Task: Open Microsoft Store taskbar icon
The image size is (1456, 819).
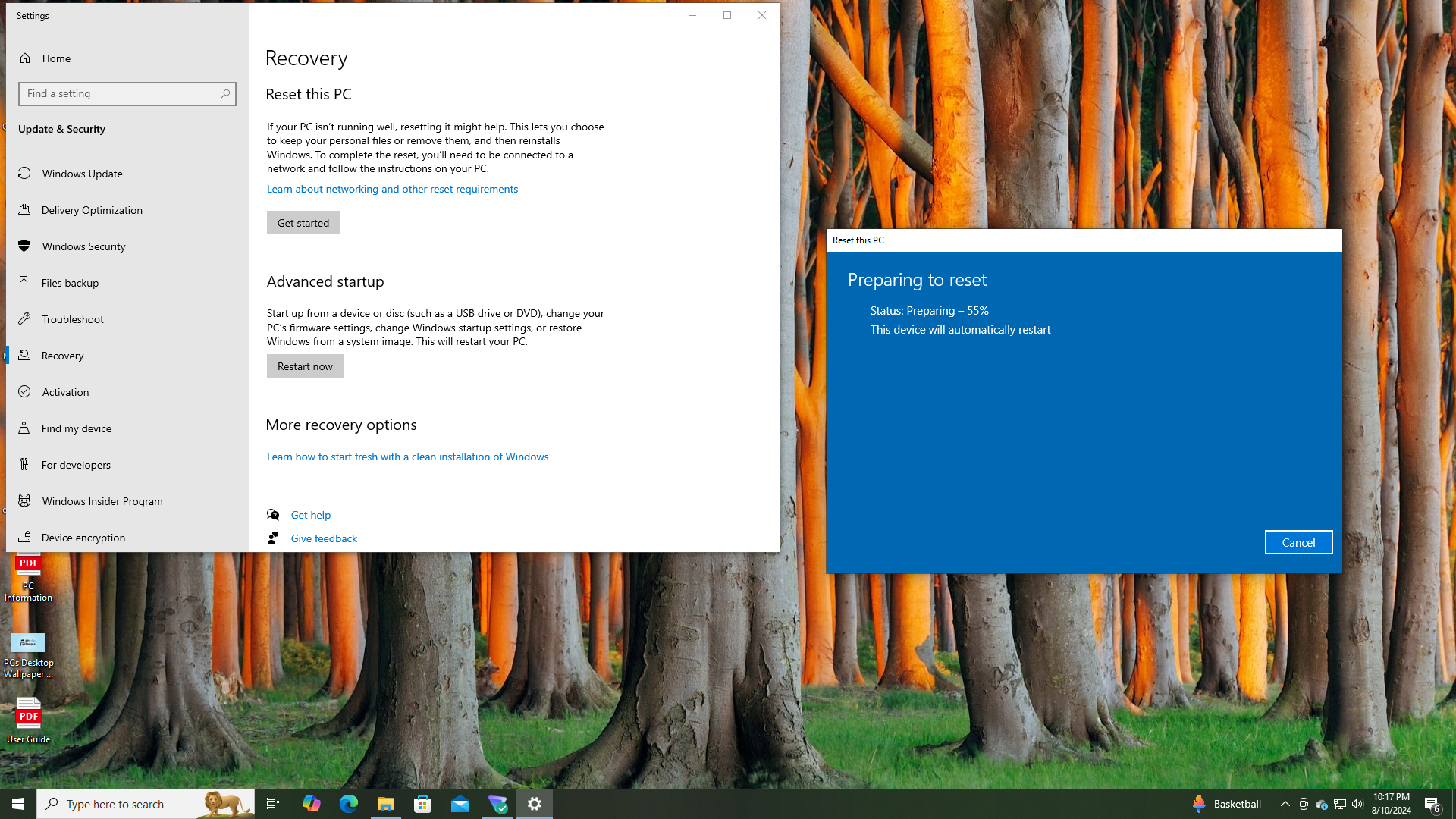Action: pyautogui.click(x=422, y=804)
